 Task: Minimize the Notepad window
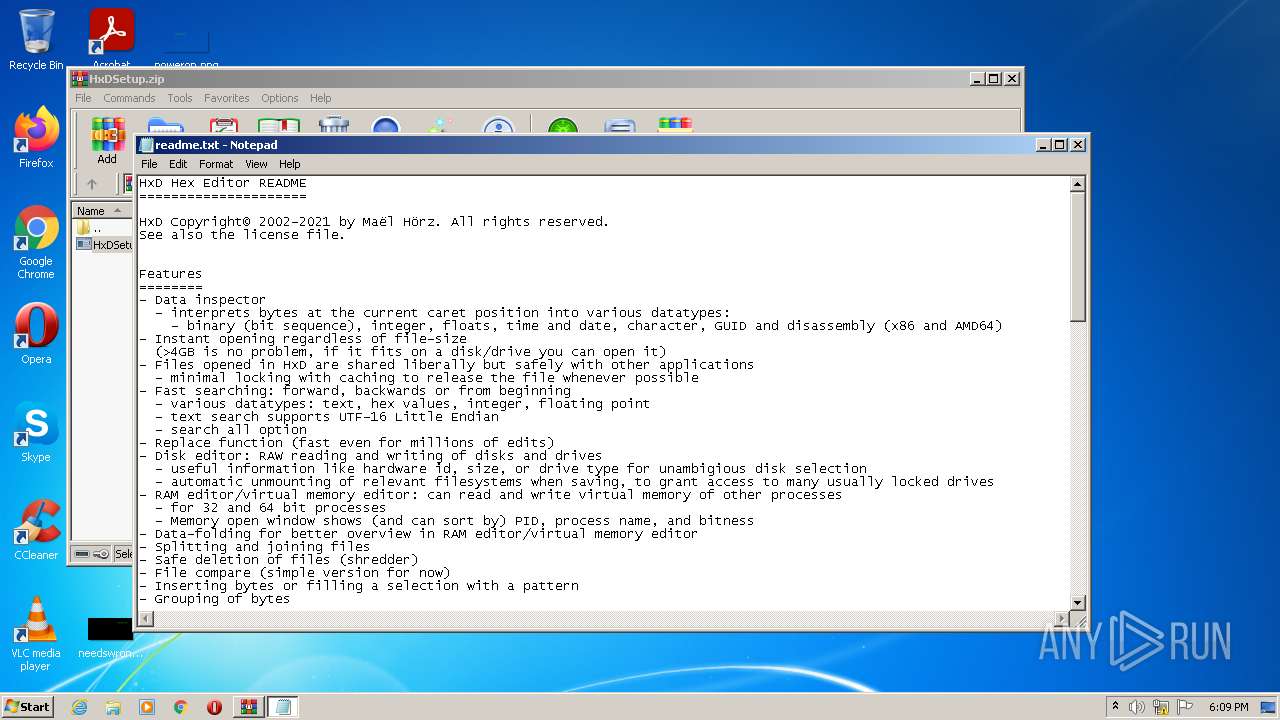(x=1044, y=145)
